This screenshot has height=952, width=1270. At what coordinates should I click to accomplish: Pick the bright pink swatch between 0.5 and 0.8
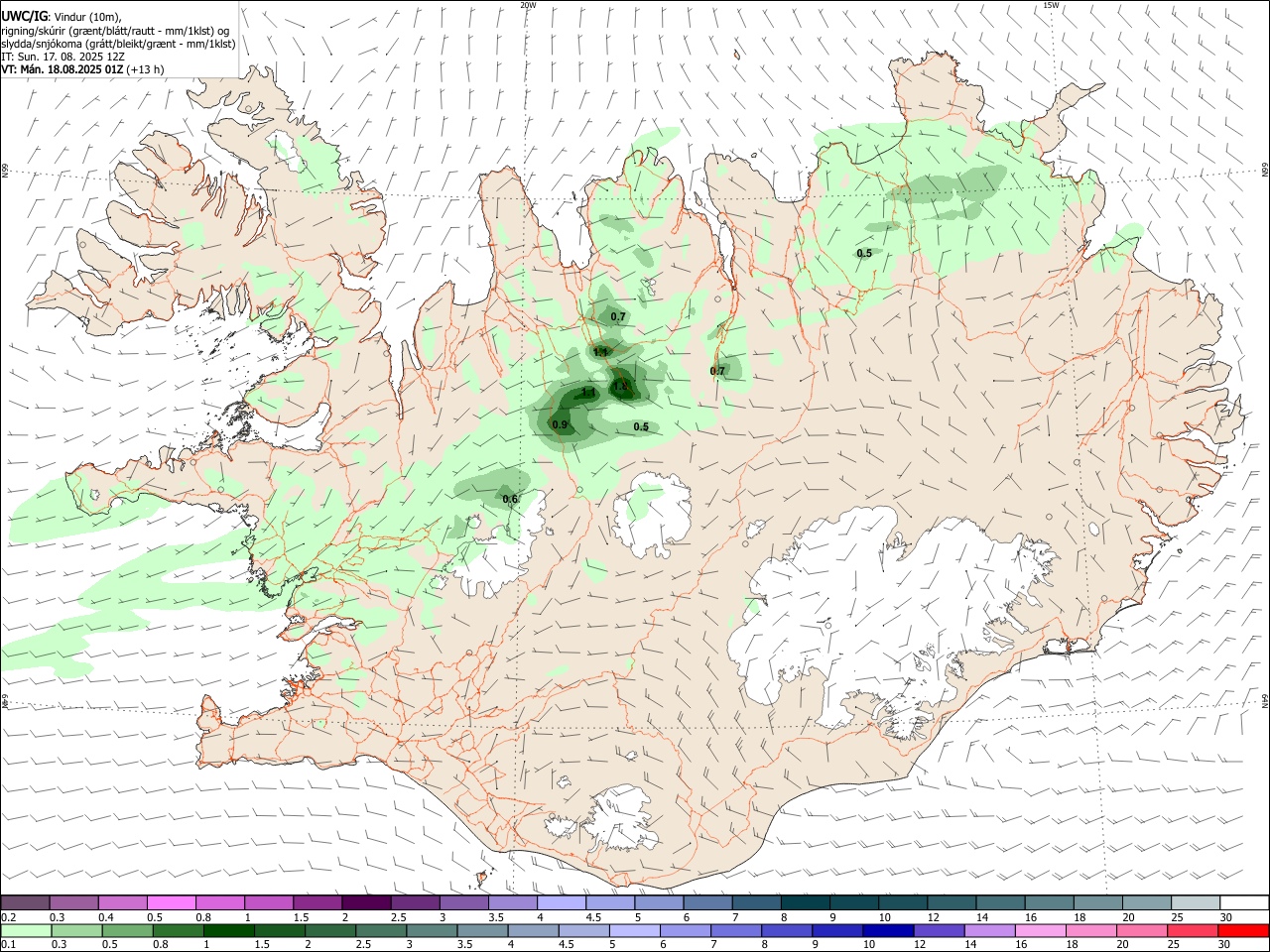pos(172,903)
